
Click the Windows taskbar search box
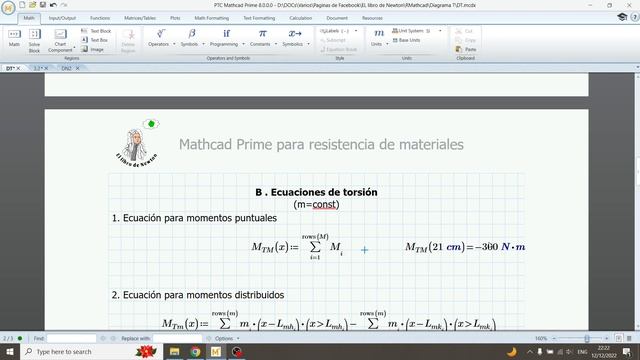point(92,351)
